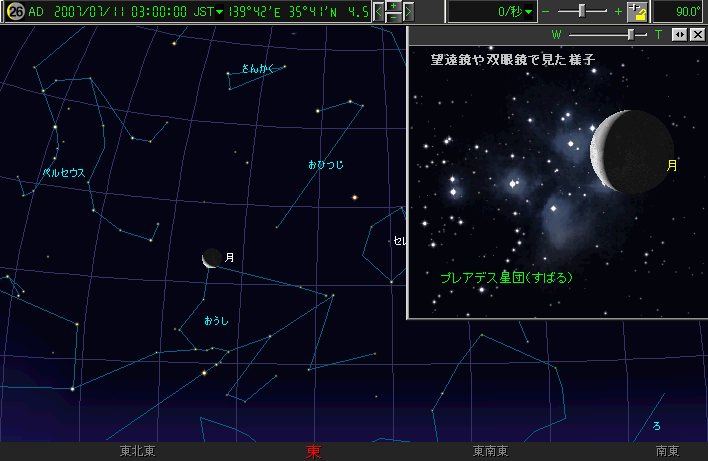Click the red East direction marker
Viewport: 708px width, 461px height.
pyautogui.click(x=313, y=451)
